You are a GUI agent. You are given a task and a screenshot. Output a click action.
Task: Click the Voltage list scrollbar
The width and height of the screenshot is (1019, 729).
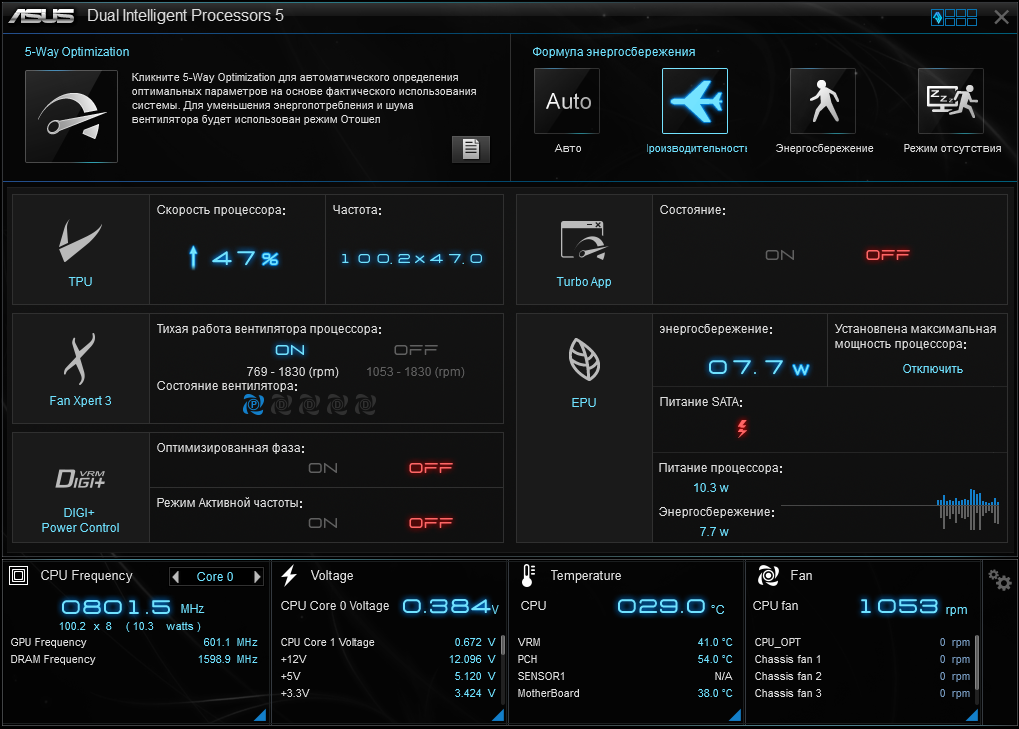click(x=502, y=645)
